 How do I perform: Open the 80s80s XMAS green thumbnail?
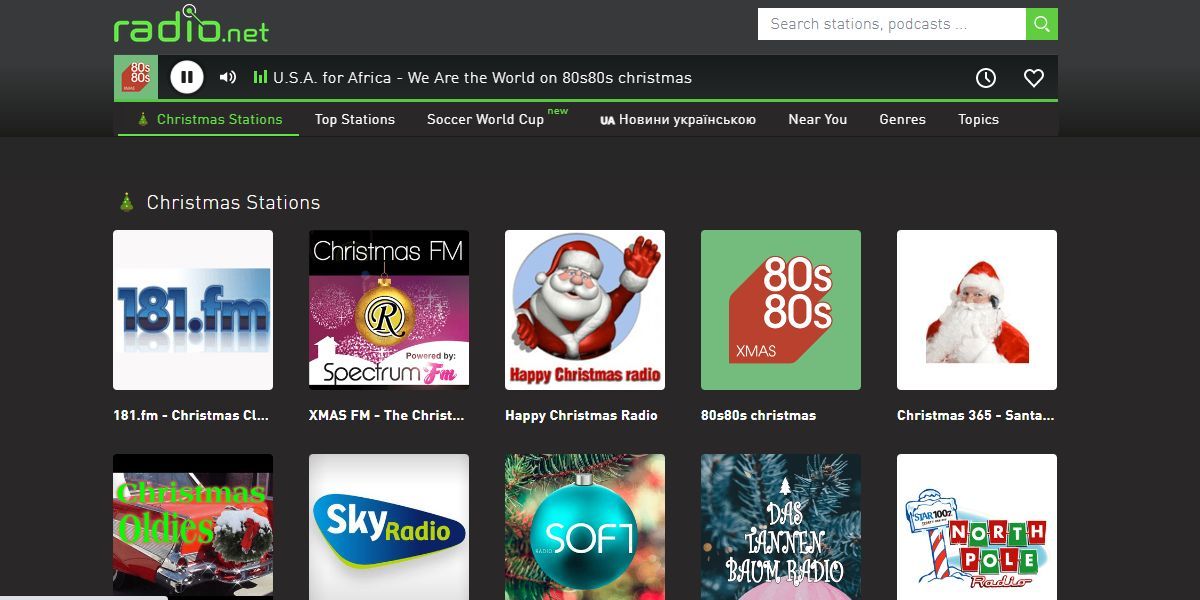coord(781,310)
